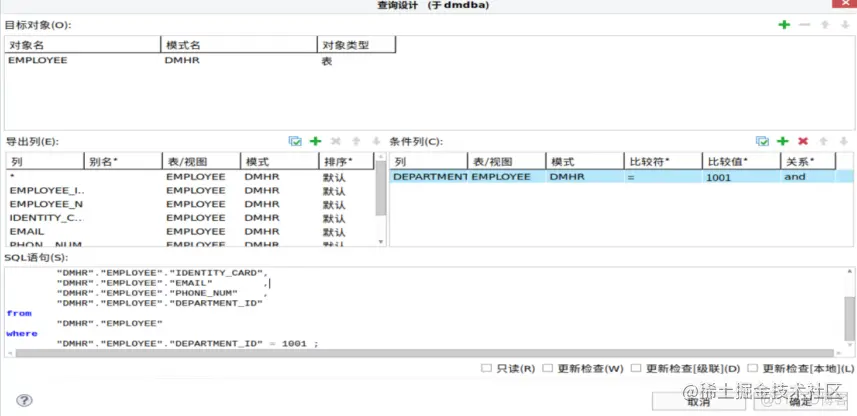The height and width of the screenshot is (416, 857).
Task: Move condition column up arrow
Action: pos(825,141)
